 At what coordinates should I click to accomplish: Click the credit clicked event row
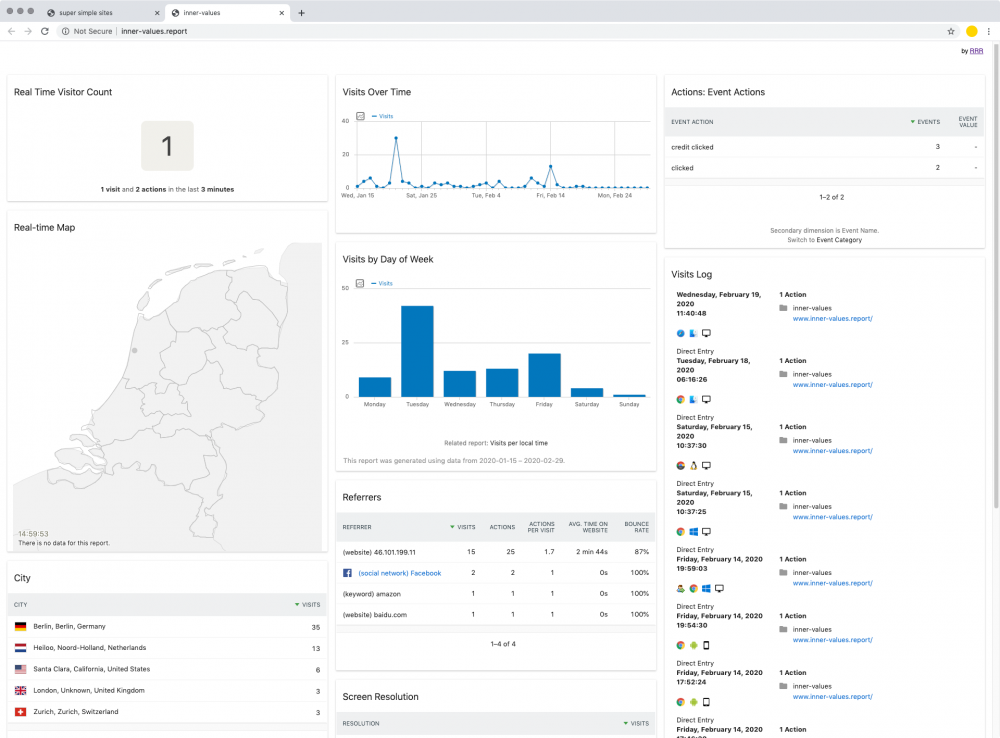point(824,147)
